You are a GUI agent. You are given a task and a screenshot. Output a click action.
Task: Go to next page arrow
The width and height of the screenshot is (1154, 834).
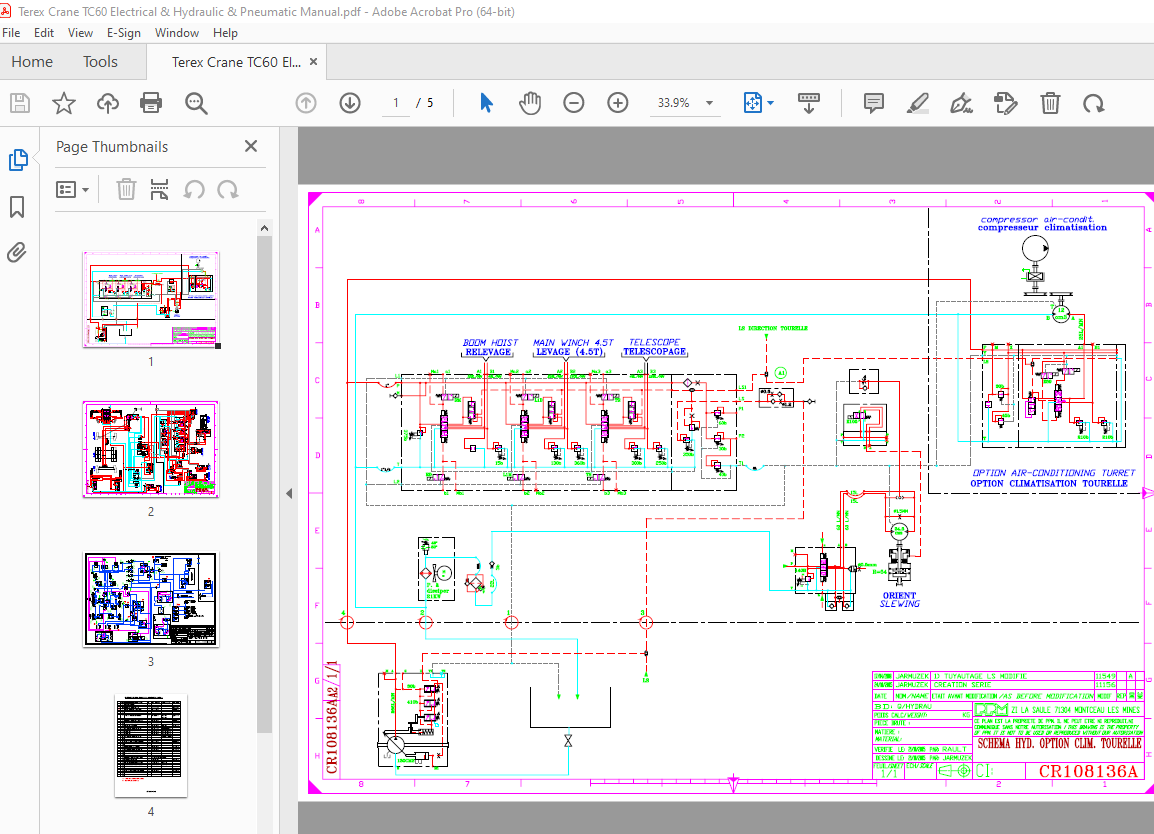pos(350,103)
